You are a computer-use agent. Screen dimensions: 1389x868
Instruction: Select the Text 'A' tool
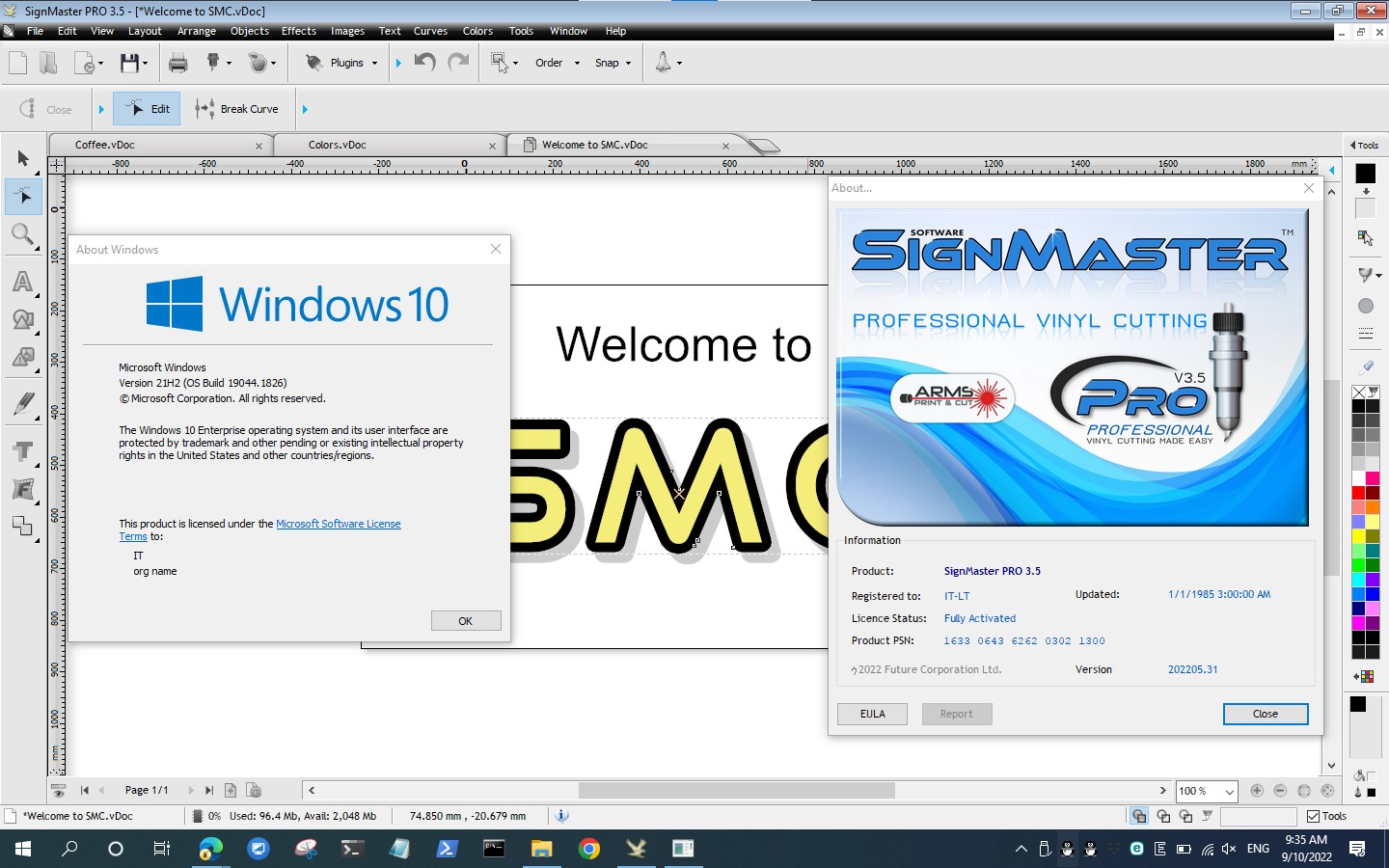click(x=22, y=282)
